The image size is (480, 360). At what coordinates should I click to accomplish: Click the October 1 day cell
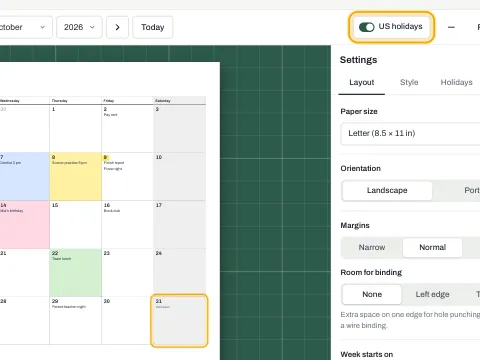click(76, 128)
